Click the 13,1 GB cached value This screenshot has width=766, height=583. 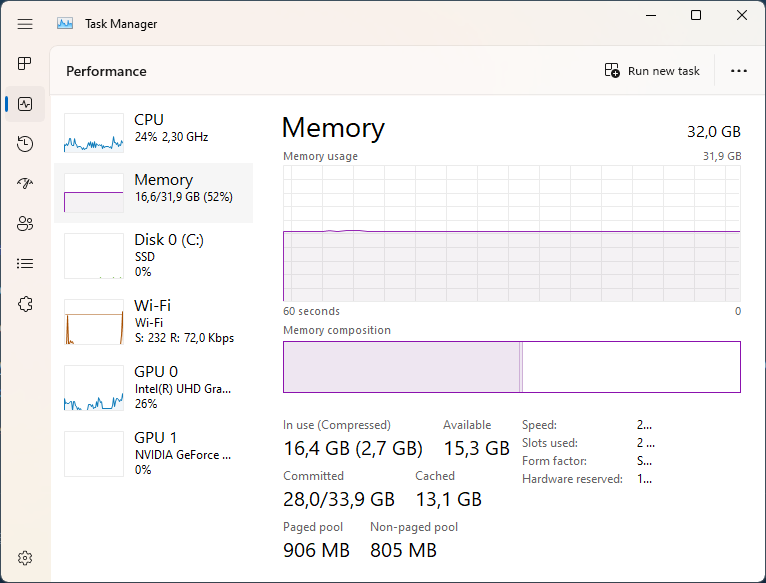tap(448, 499)
